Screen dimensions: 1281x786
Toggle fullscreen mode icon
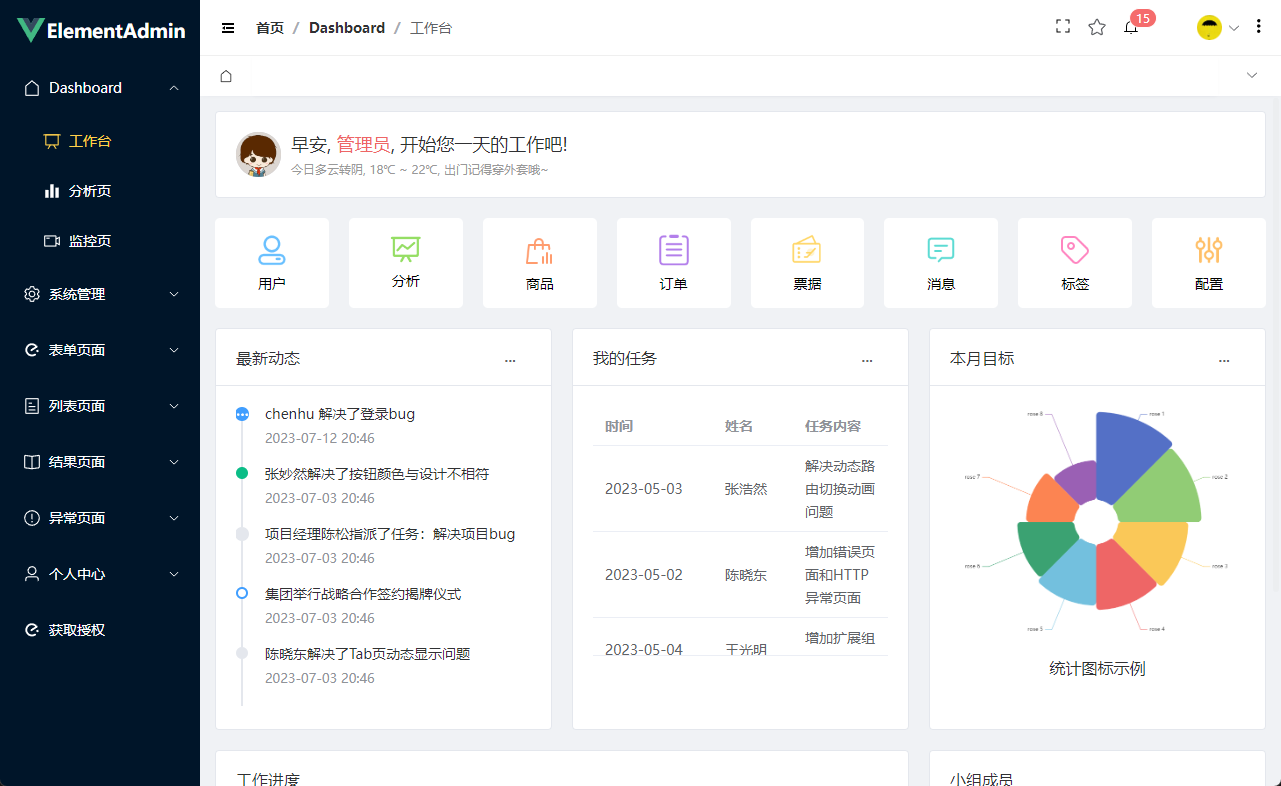pyautogui.click(x=1063, y=27)
